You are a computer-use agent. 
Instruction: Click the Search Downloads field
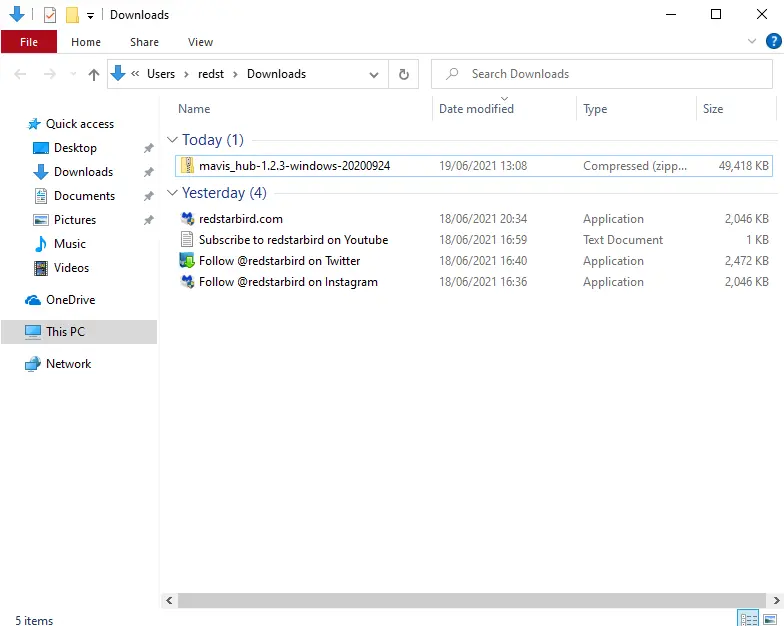602,74
